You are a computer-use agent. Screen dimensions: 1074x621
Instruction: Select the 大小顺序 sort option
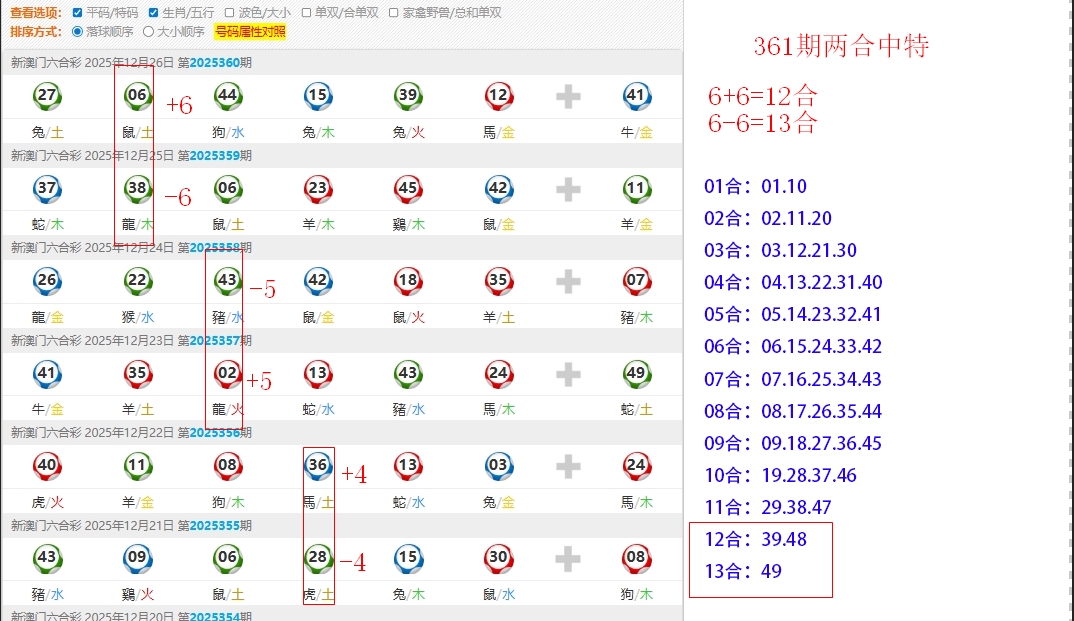tap(149, 31)
